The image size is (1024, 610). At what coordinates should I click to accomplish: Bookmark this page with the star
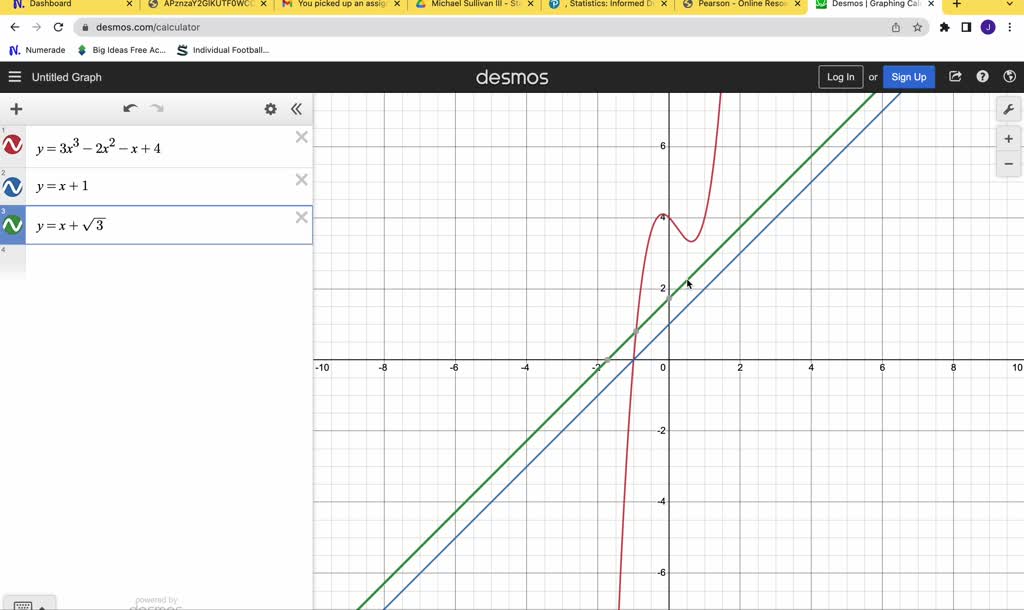[918, 27]
